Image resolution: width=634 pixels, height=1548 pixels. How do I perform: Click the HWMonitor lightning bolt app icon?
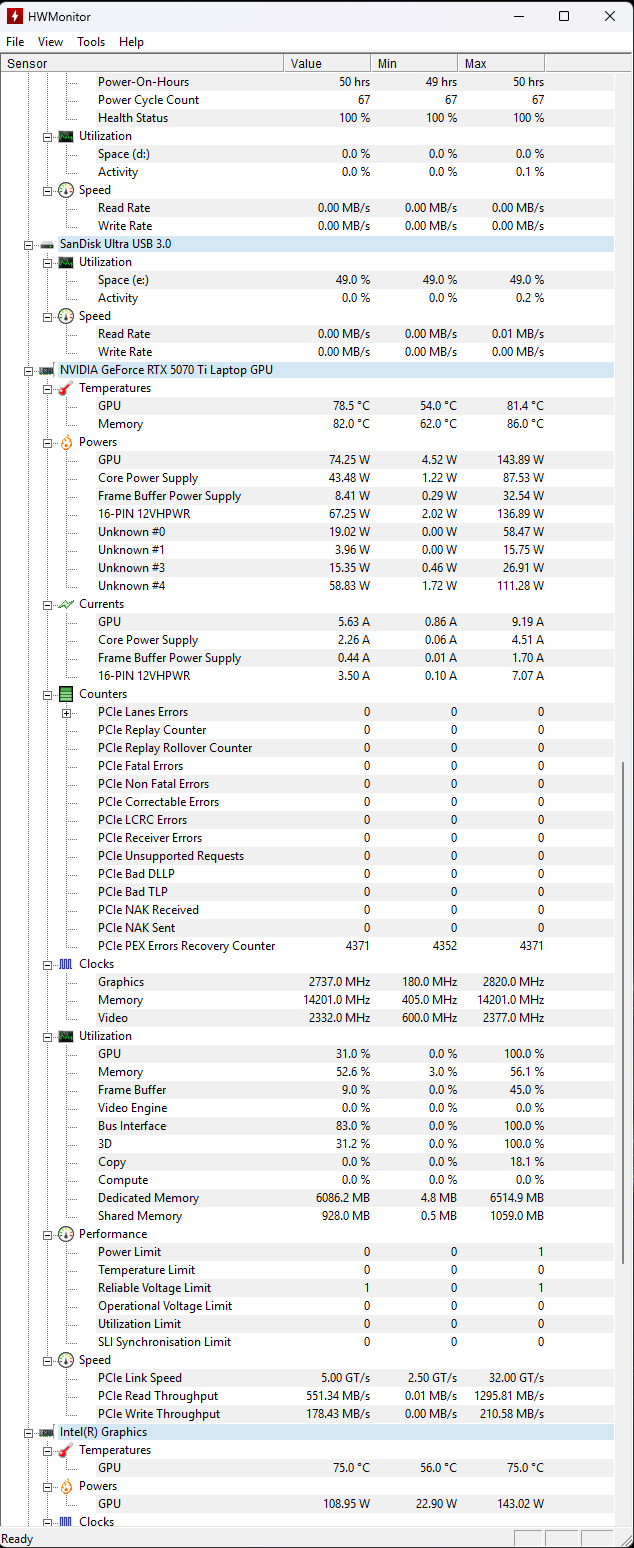[x=14, y=16]
